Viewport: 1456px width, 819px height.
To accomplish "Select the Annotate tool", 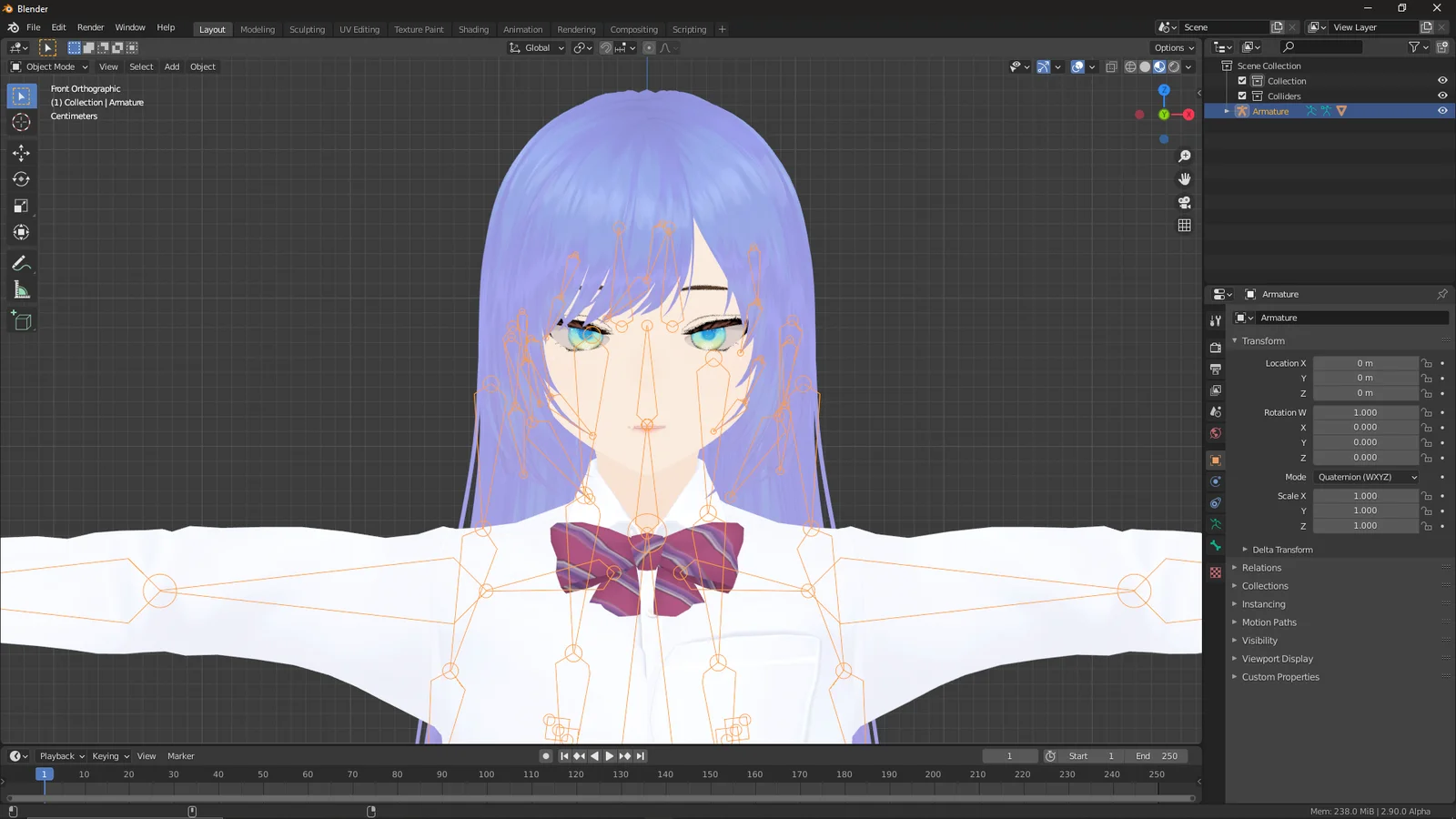I will [21, 263].
